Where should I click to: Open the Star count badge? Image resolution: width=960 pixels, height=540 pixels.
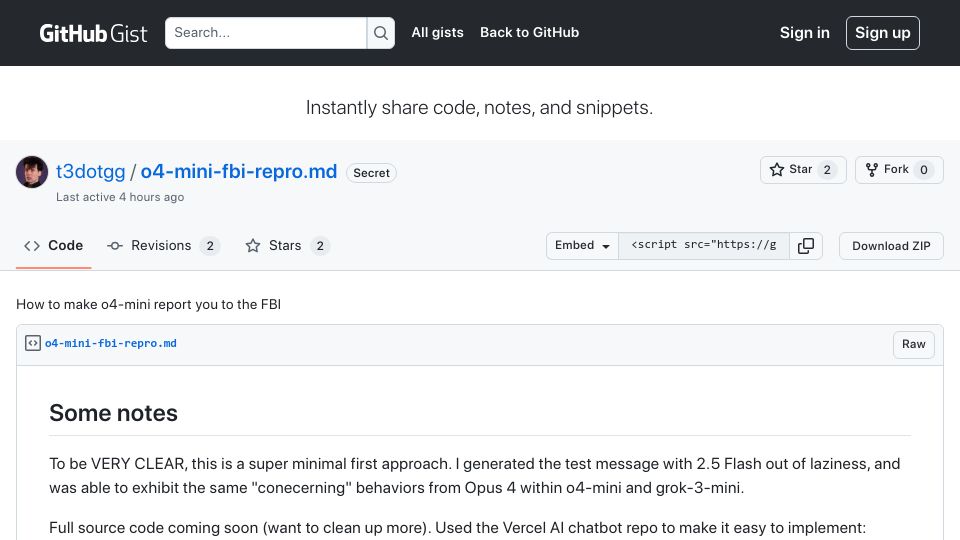(x=827, y=170)
